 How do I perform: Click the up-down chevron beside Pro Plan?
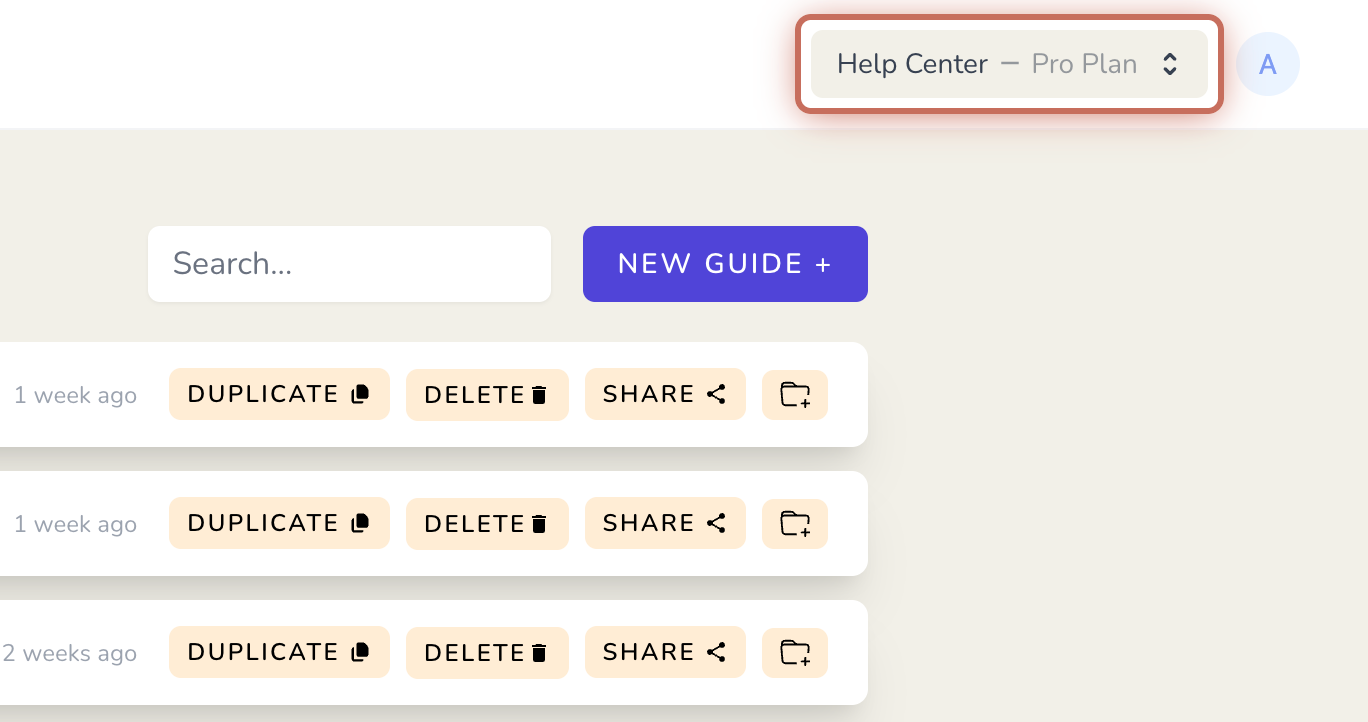click(1169, 64)
